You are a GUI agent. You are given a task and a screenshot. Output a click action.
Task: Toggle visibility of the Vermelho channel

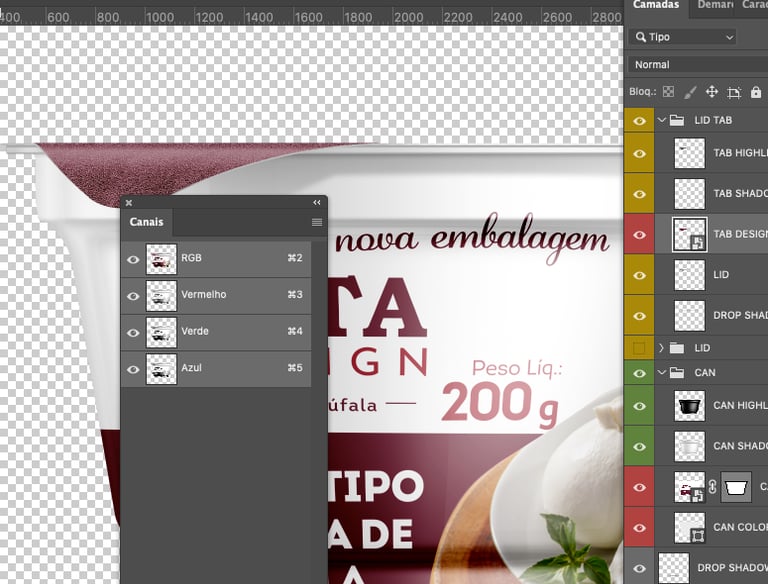(x=133, y=296)
